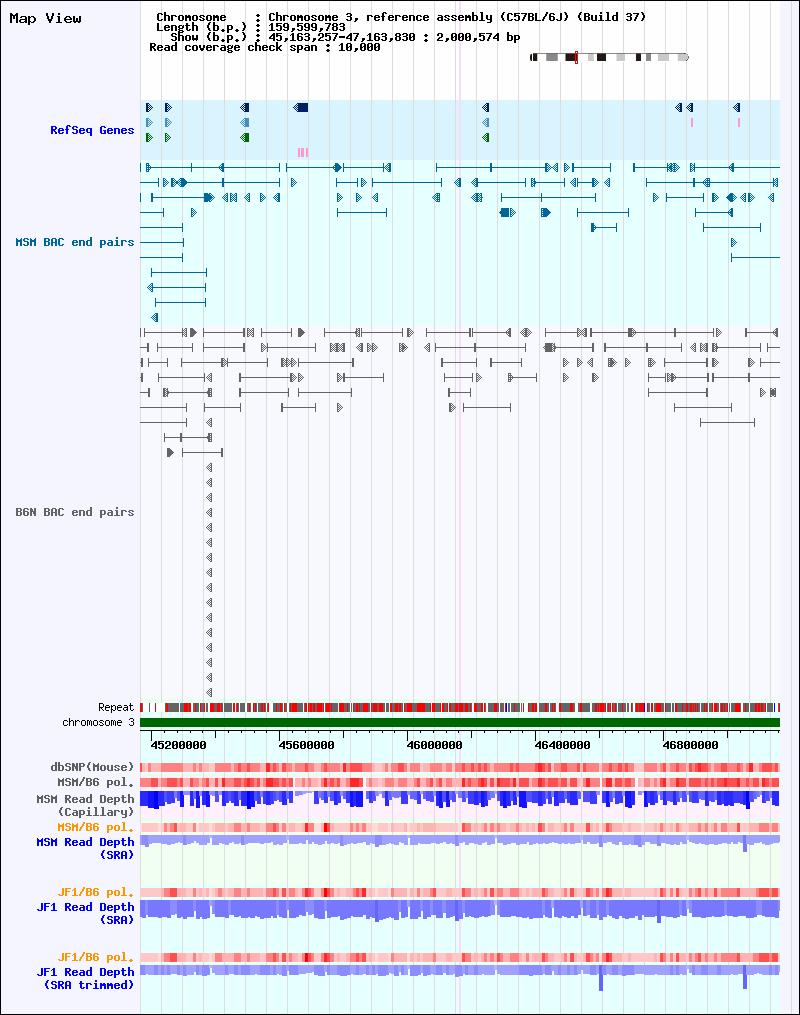Image resolution: width=800 pixels, height=1015 pixels.
Task: Click the three pink marks in RefSeq track
Action: (x=303, y=153)
